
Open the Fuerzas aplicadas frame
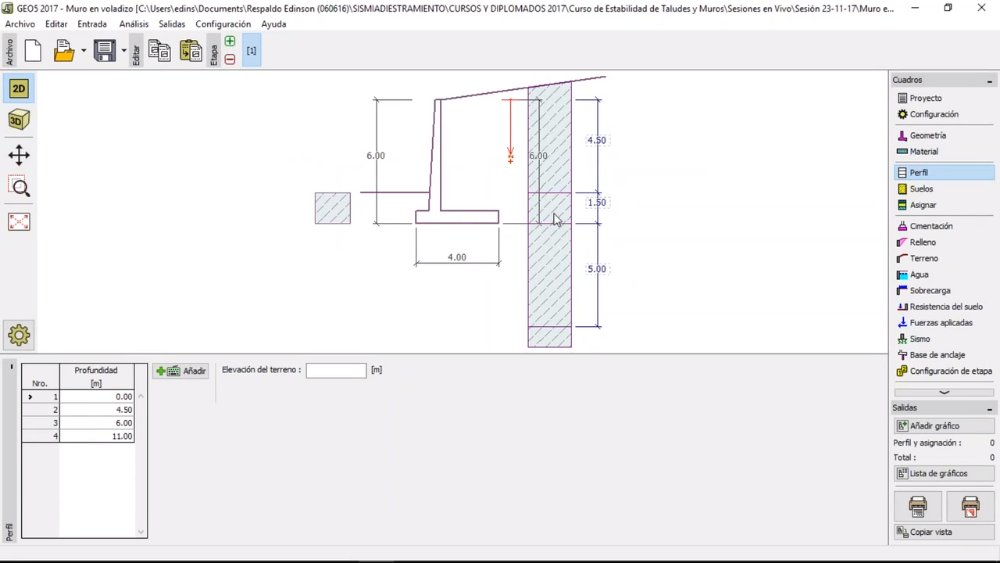[943, 323]
